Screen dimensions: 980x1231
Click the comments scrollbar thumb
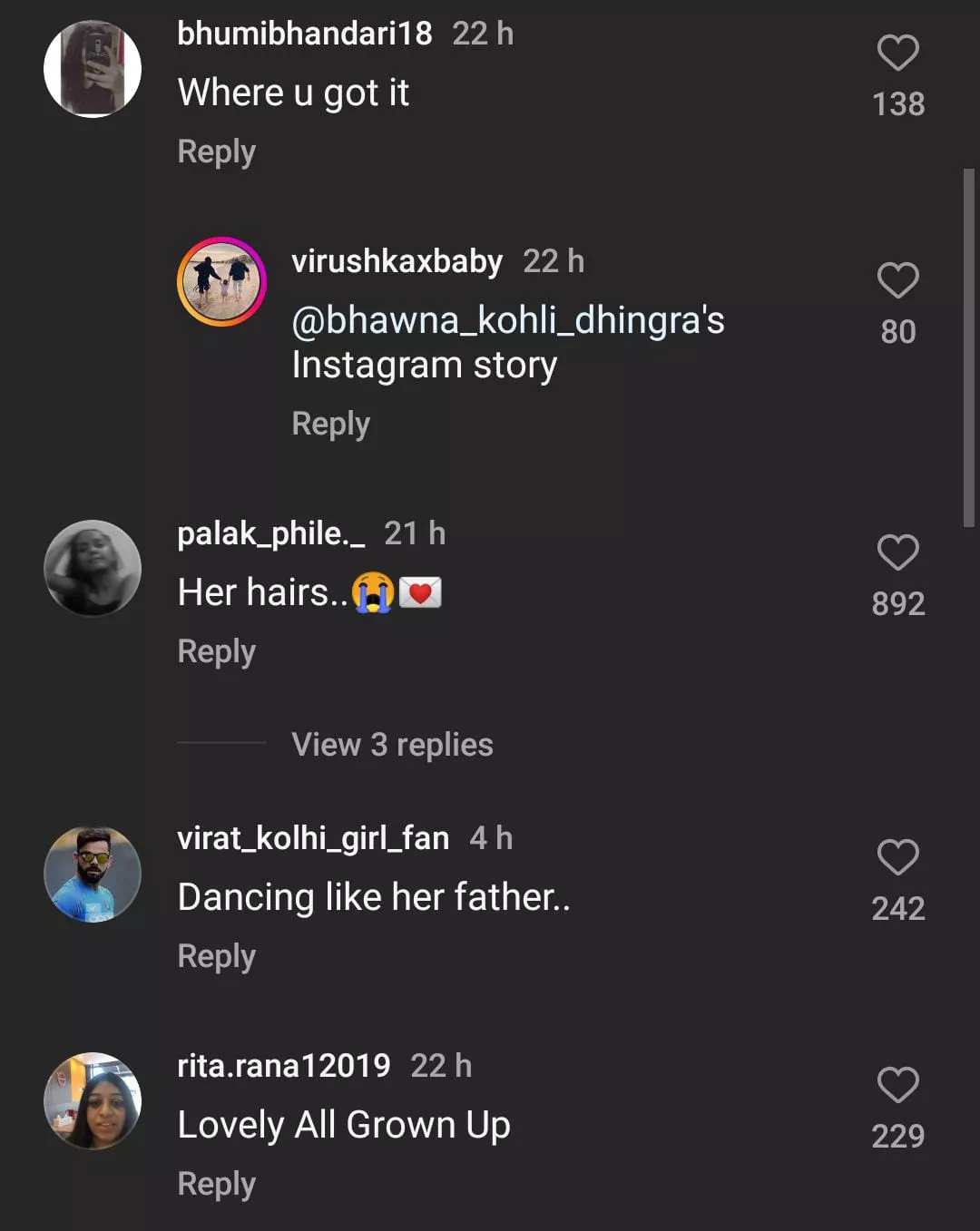click(968, 347)
